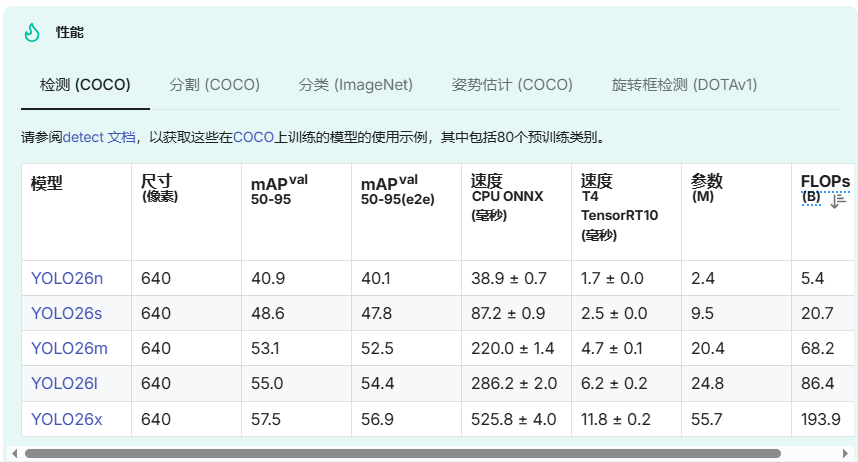Click the mAP val 50-95(e2e) column header
Screen dimensions: 858x462
coord(407,212)
